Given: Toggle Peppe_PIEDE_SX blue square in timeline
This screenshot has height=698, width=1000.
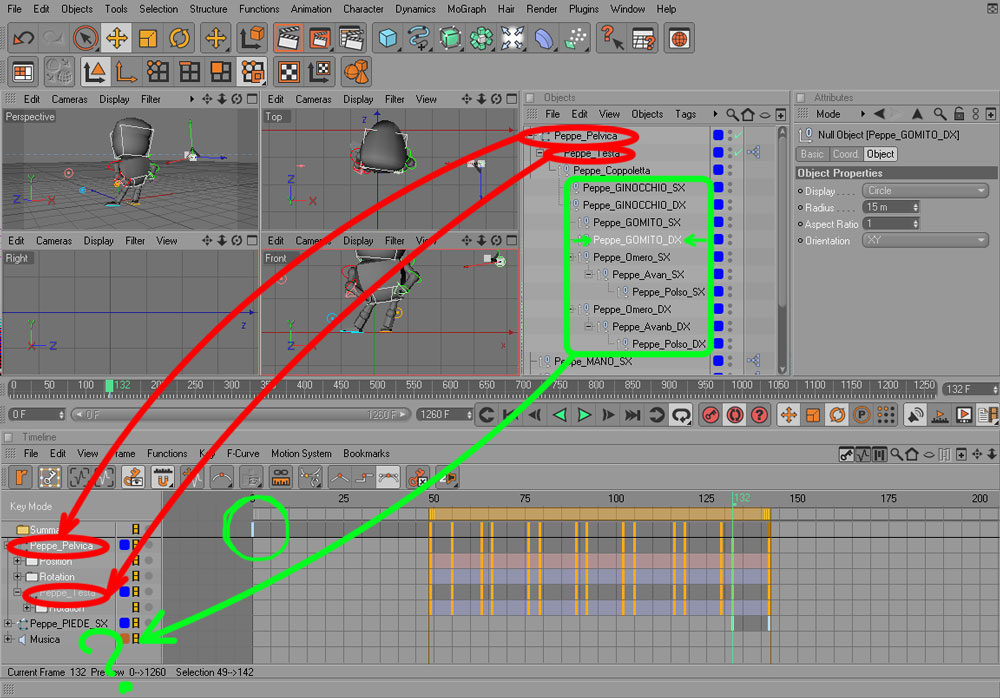Looking at the screenshot, I should [x=124, y=623].
